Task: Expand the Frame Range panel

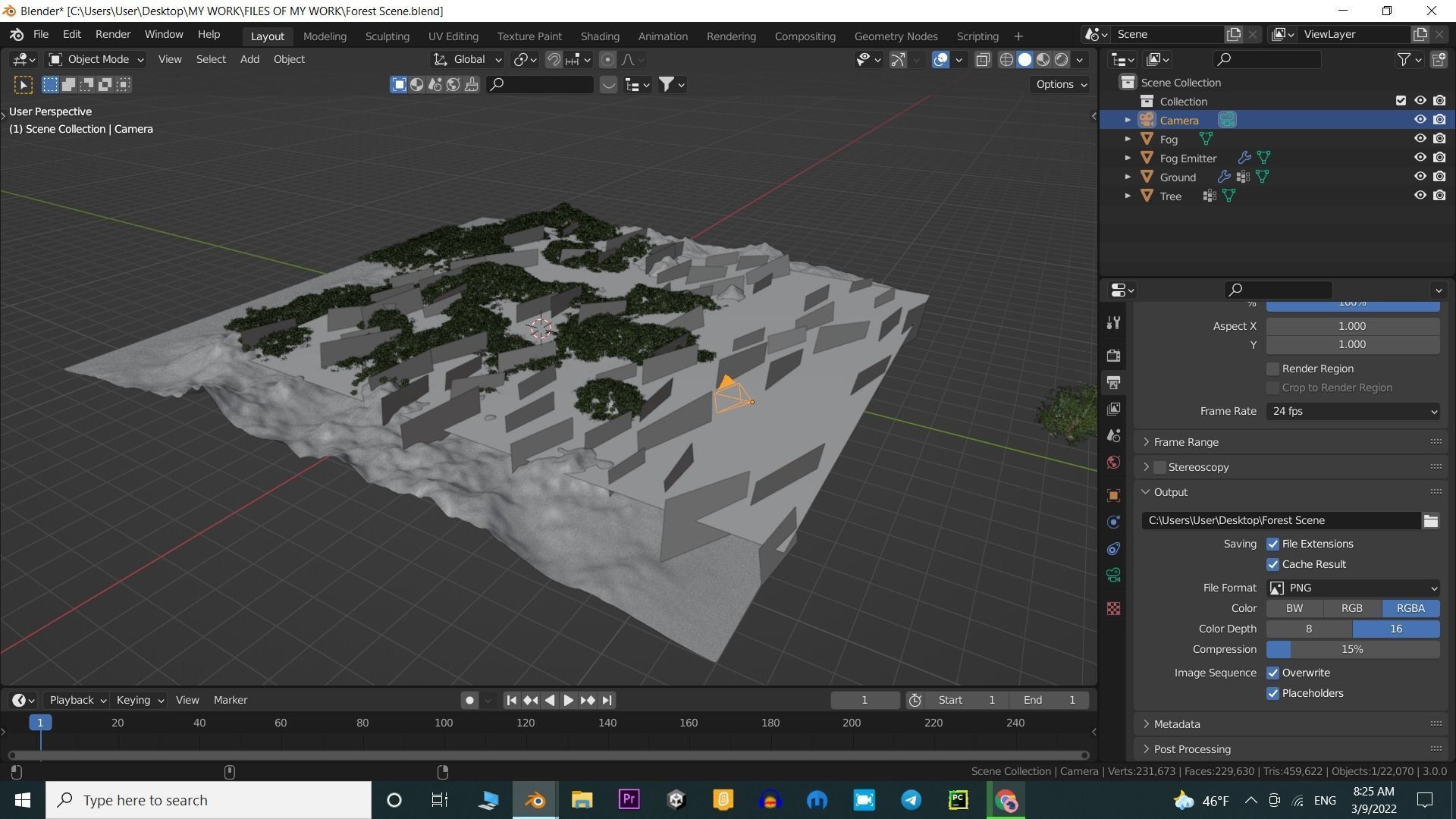Action: click(x=1185, y=442)
